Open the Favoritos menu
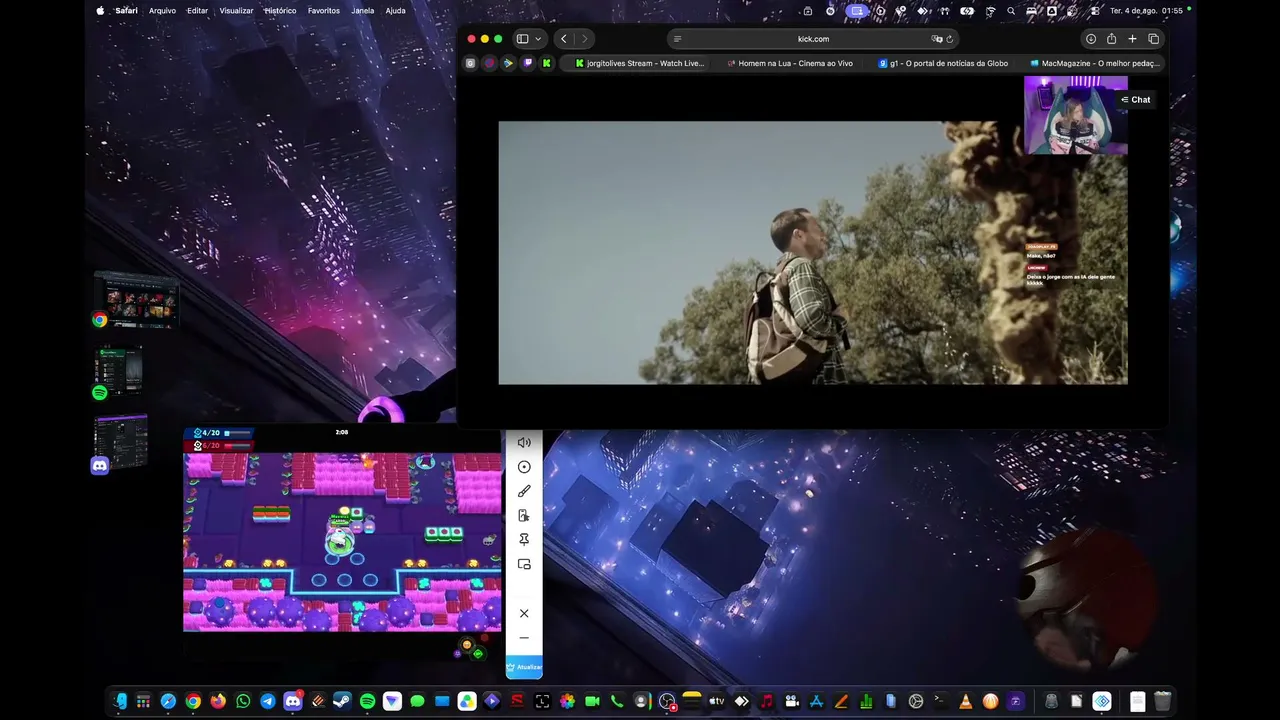 point(323,10)
